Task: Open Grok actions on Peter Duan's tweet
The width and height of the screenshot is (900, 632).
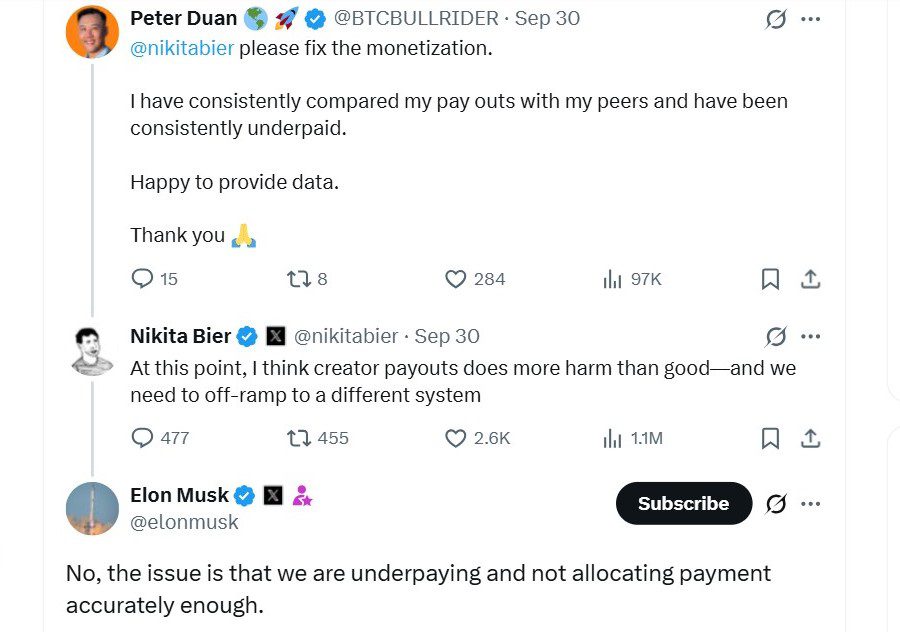Action: [775, 19]
